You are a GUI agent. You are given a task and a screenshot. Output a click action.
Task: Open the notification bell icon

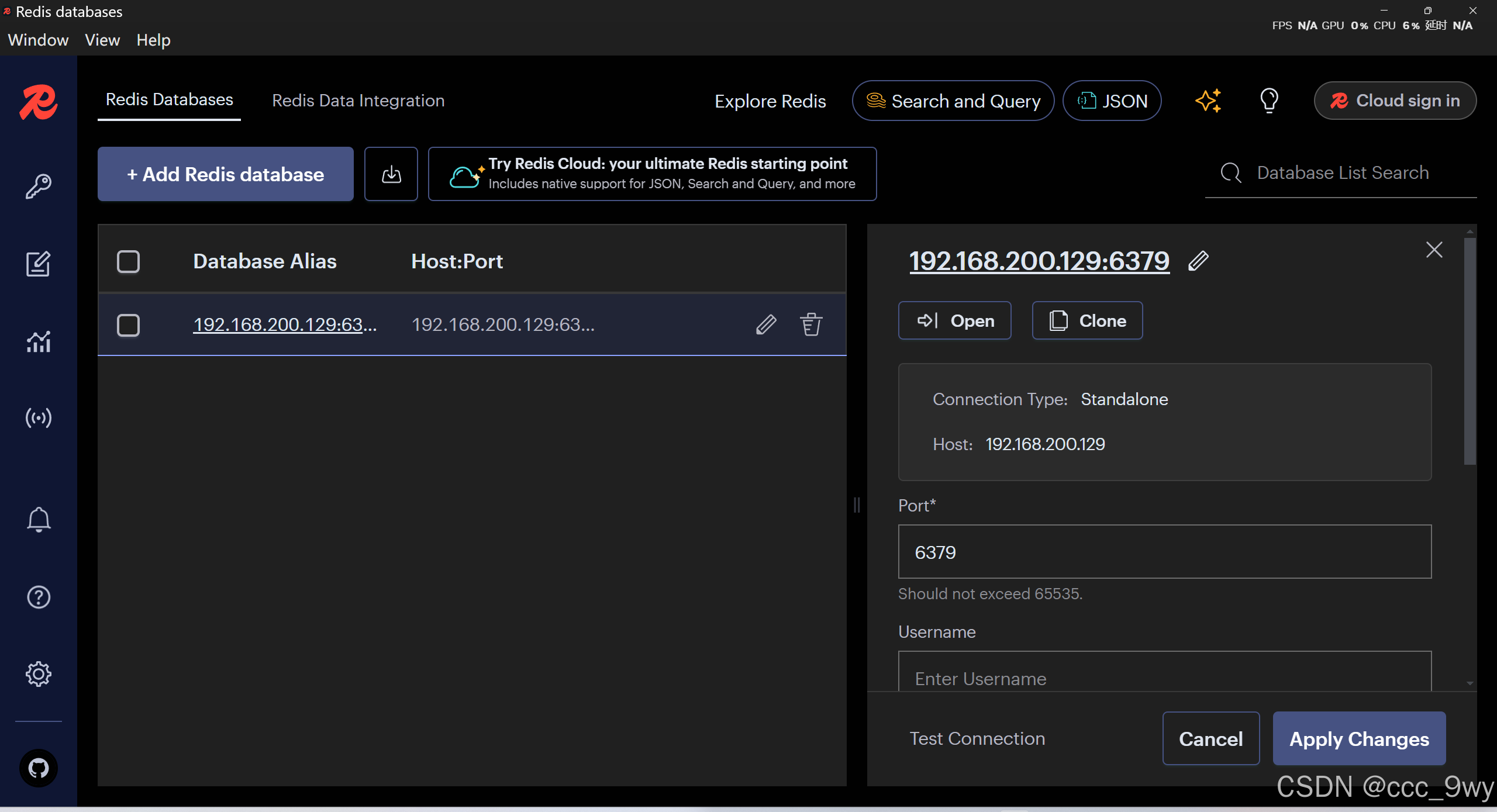point(39,519)
